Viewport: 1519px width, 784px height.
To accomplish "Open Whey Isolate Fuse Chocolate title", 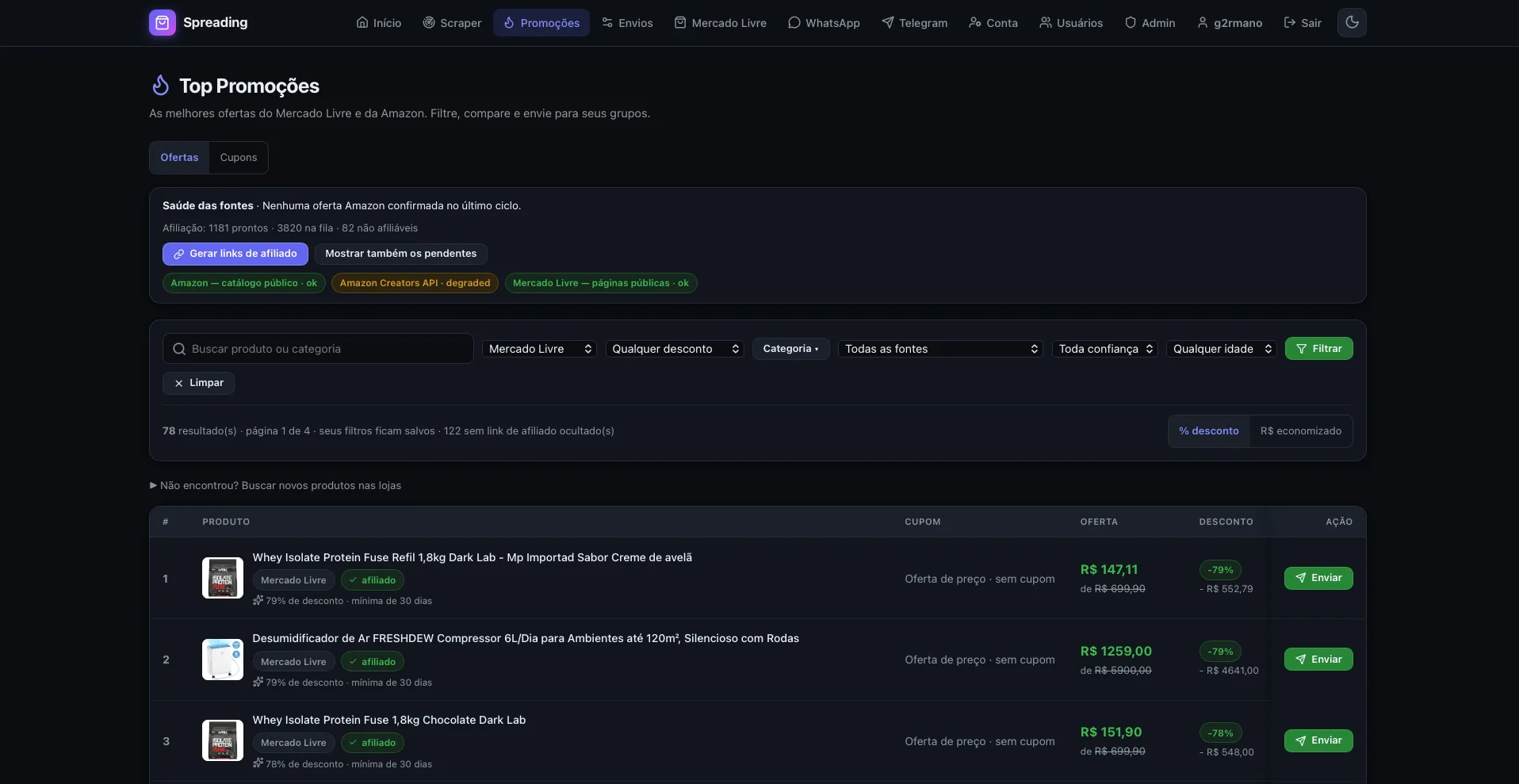I will pos(388,720).
